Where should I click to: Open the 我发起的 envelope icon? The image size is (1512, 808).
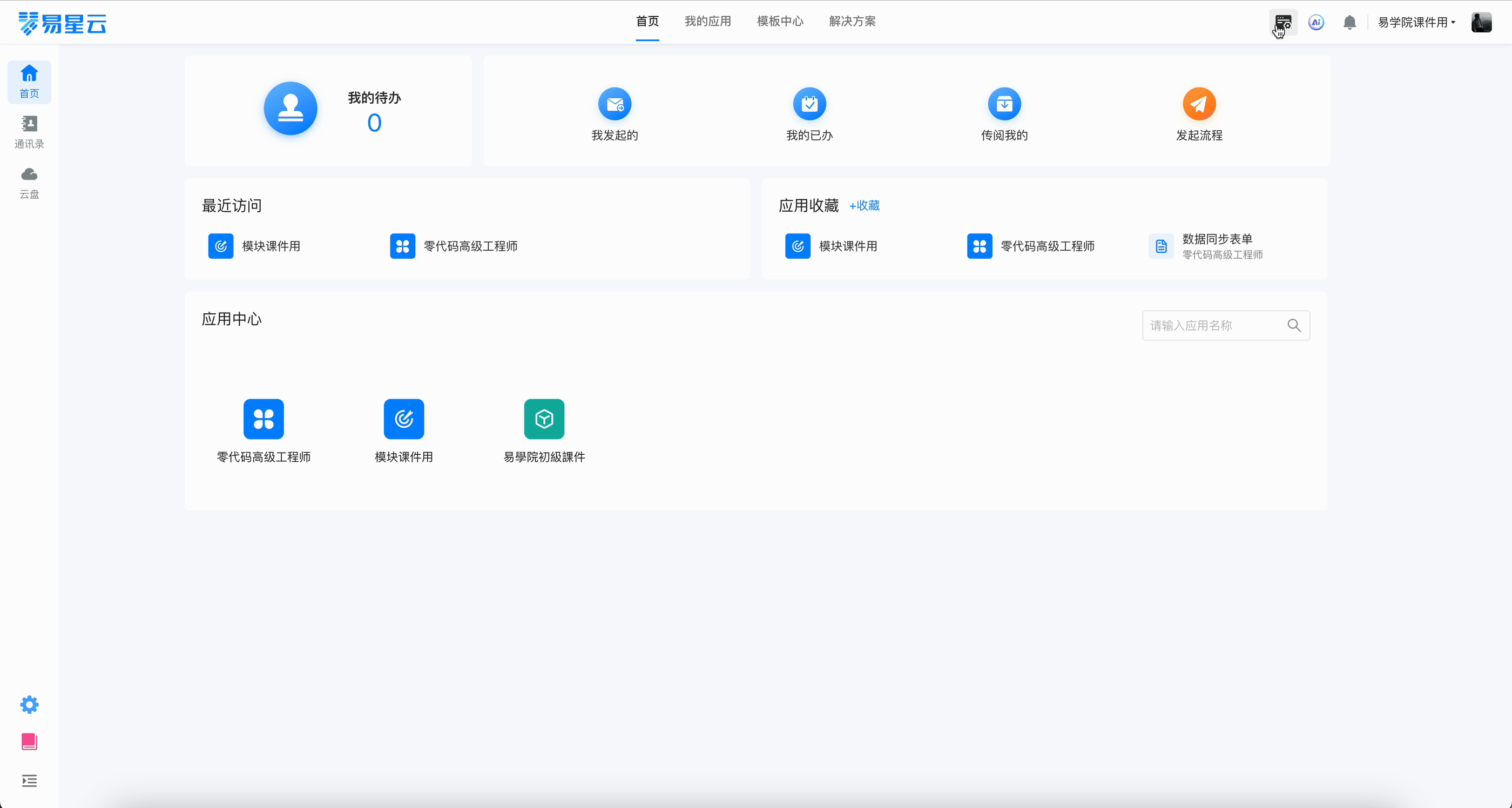[614, 104]
